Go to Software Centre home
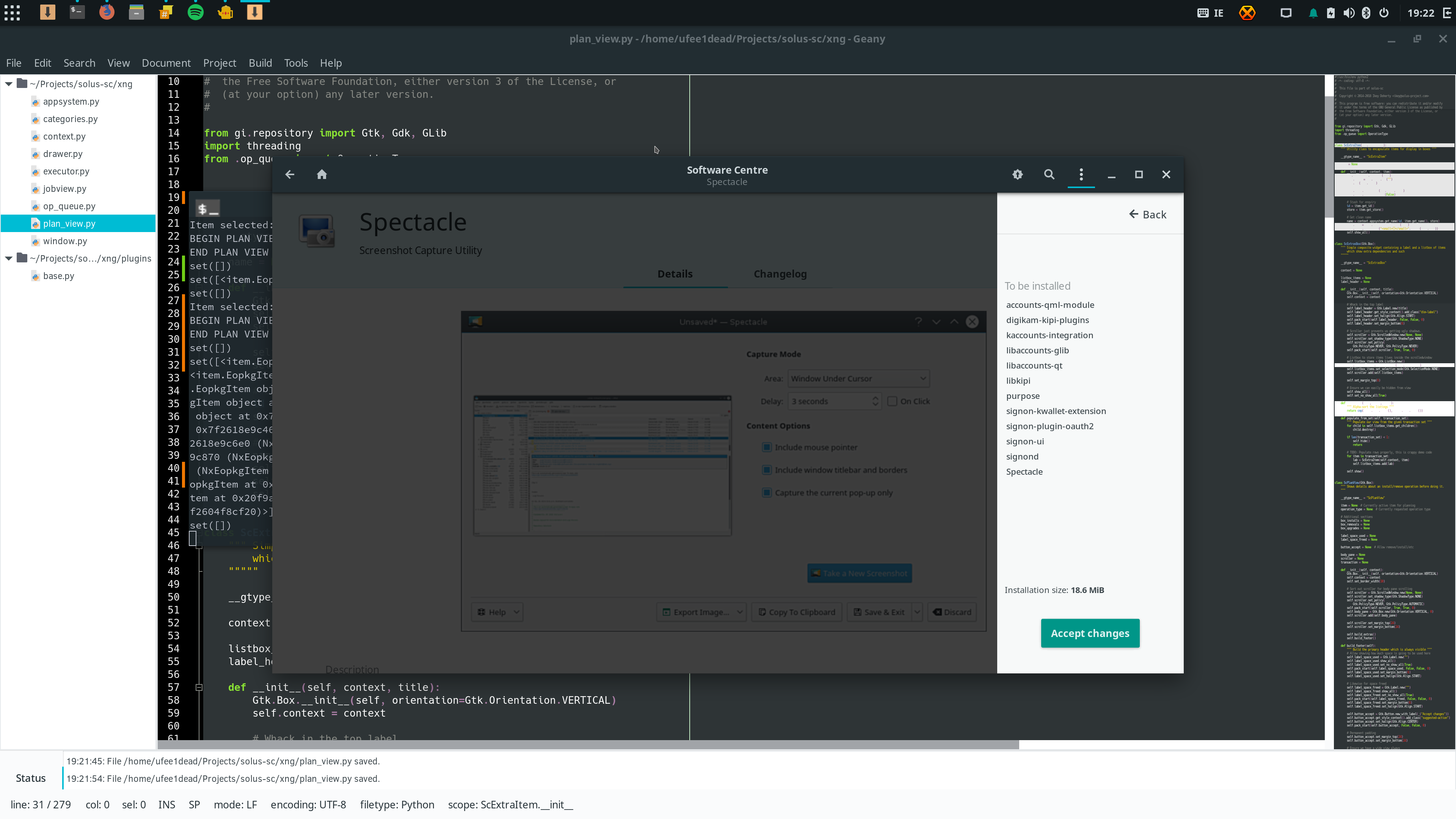1456x819 pixels. coord(322,174)
